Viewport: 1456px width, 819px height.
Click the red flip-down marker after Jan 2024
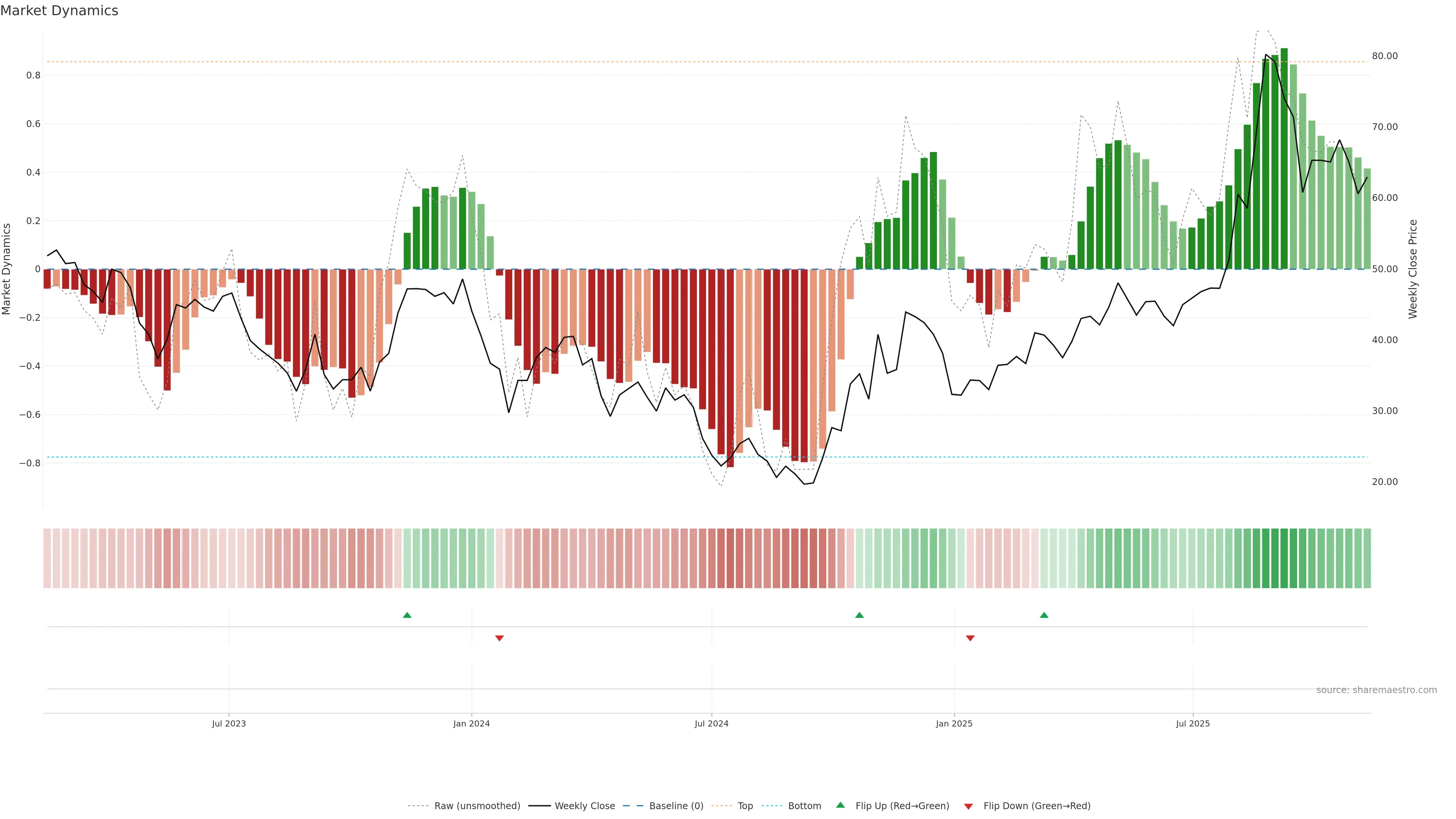(499, 638)
